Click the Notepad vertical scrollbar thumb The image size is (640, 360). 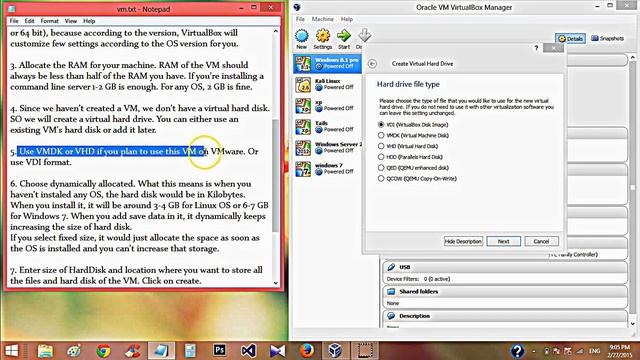(x=276, y=176)
